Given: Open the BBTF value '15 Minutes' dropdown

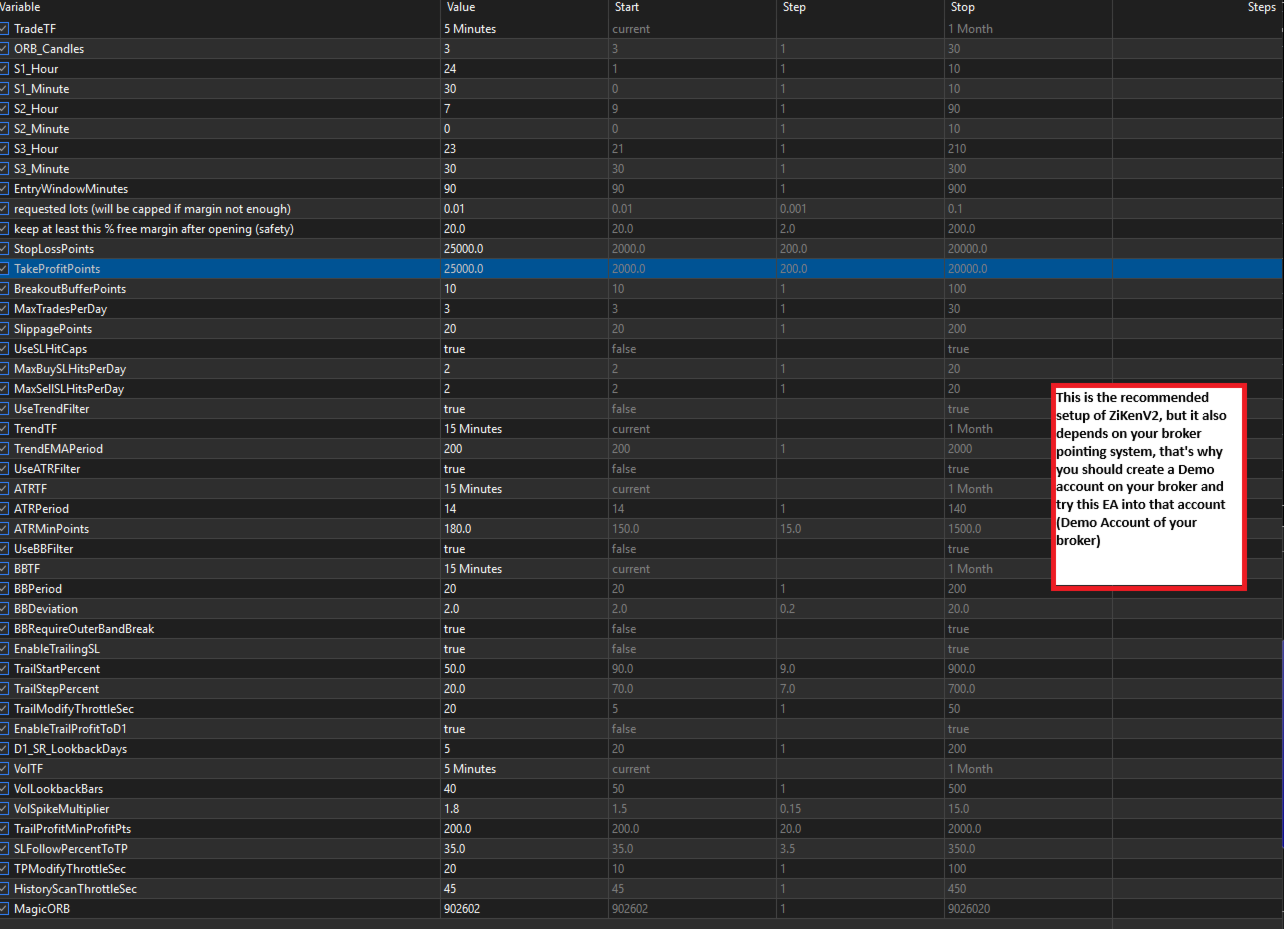Looking at the screenshot, I should (x=523, y=569).
